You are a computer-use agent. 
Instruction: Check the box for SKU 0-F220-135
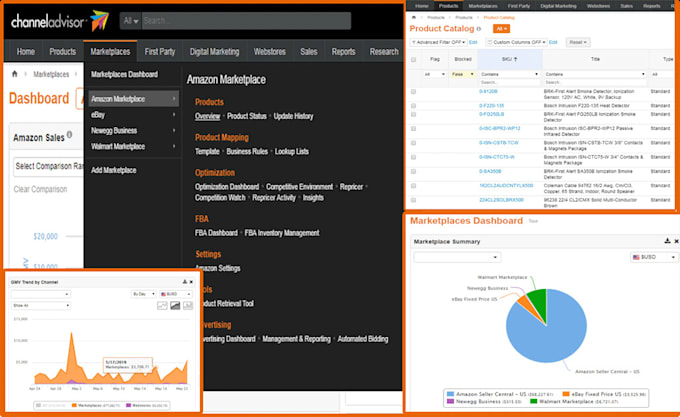pyautogui.click(x=413, y=106)
